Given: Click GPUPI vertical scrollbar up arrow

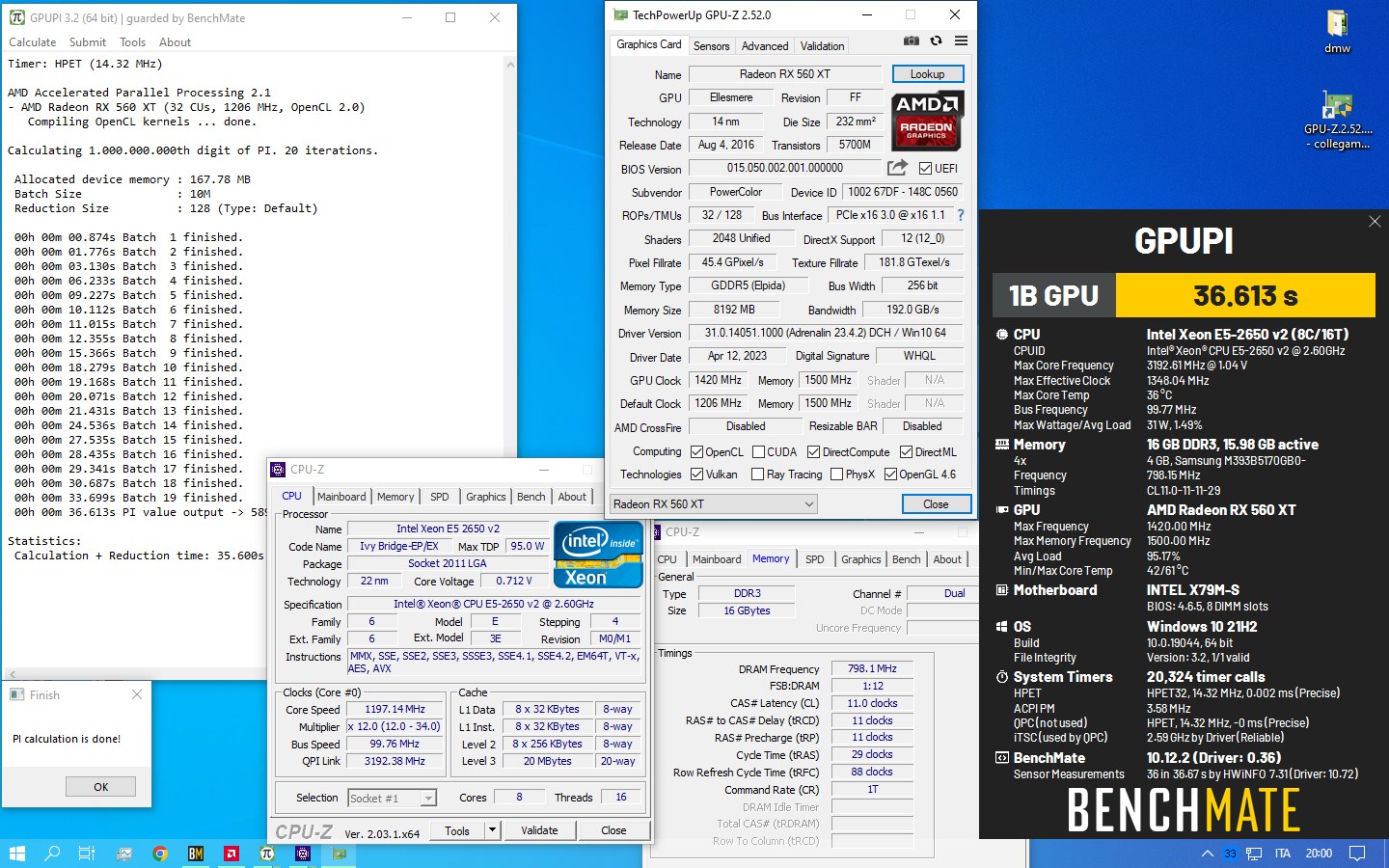Looking at the screenshot, I should [509, 65].
